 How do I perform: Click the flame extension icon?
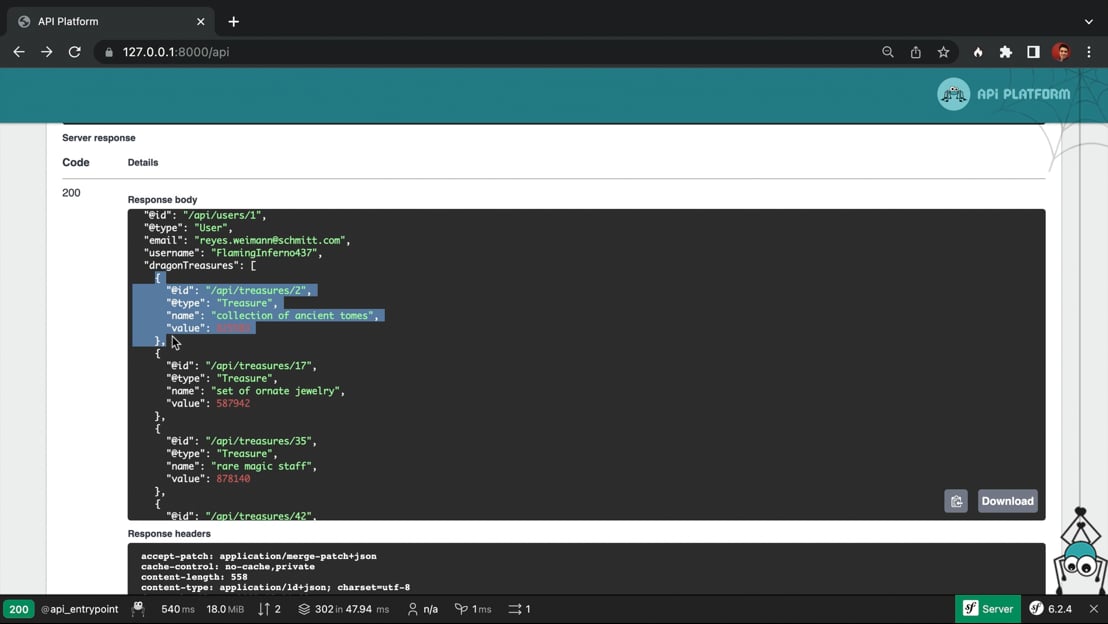coord(978,52)
